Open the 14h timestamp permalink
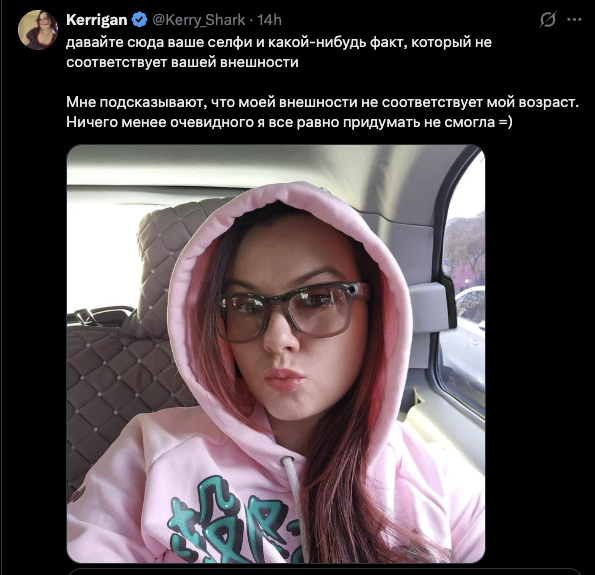 pyautogui.click(x=269, y=20)
